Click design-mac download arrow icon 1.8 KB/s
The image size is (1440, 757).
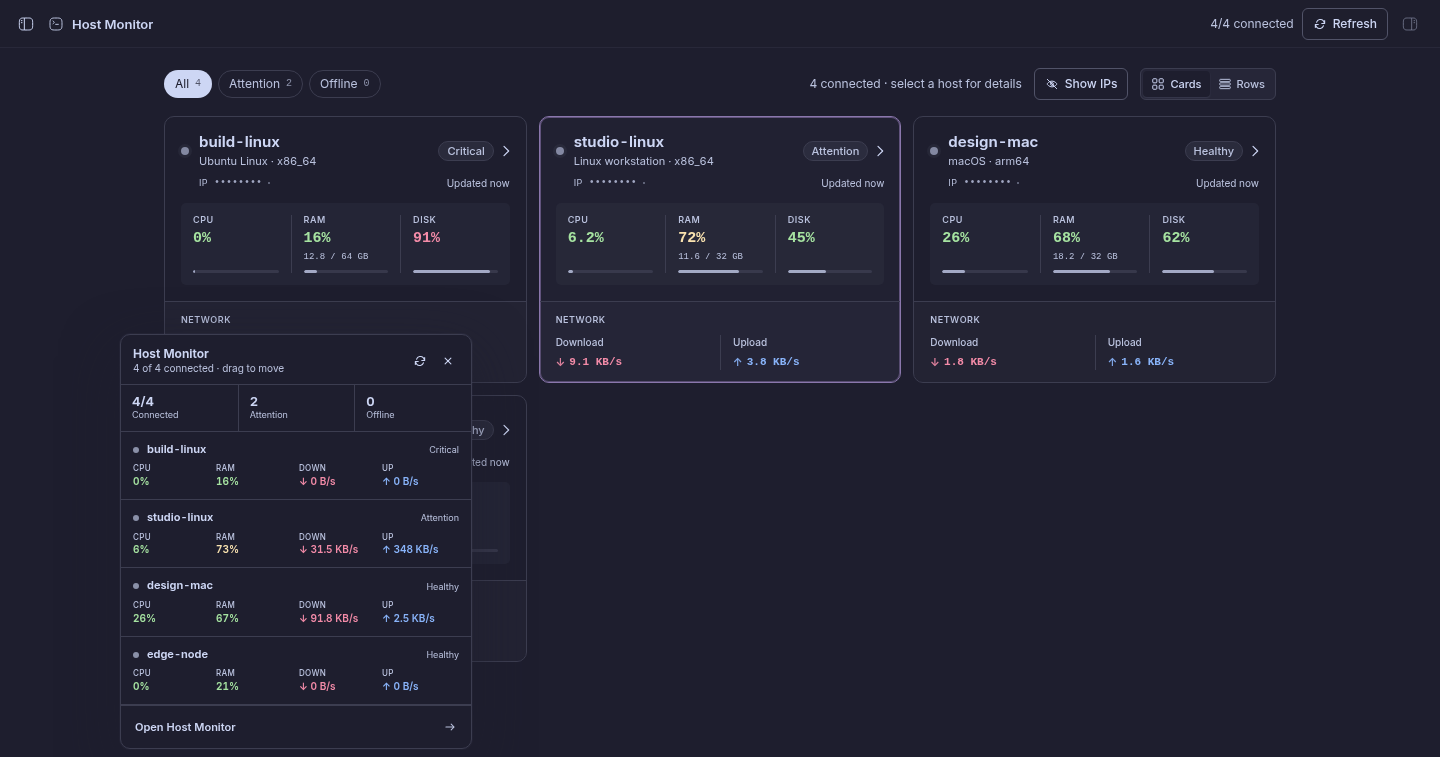point(935,362)
